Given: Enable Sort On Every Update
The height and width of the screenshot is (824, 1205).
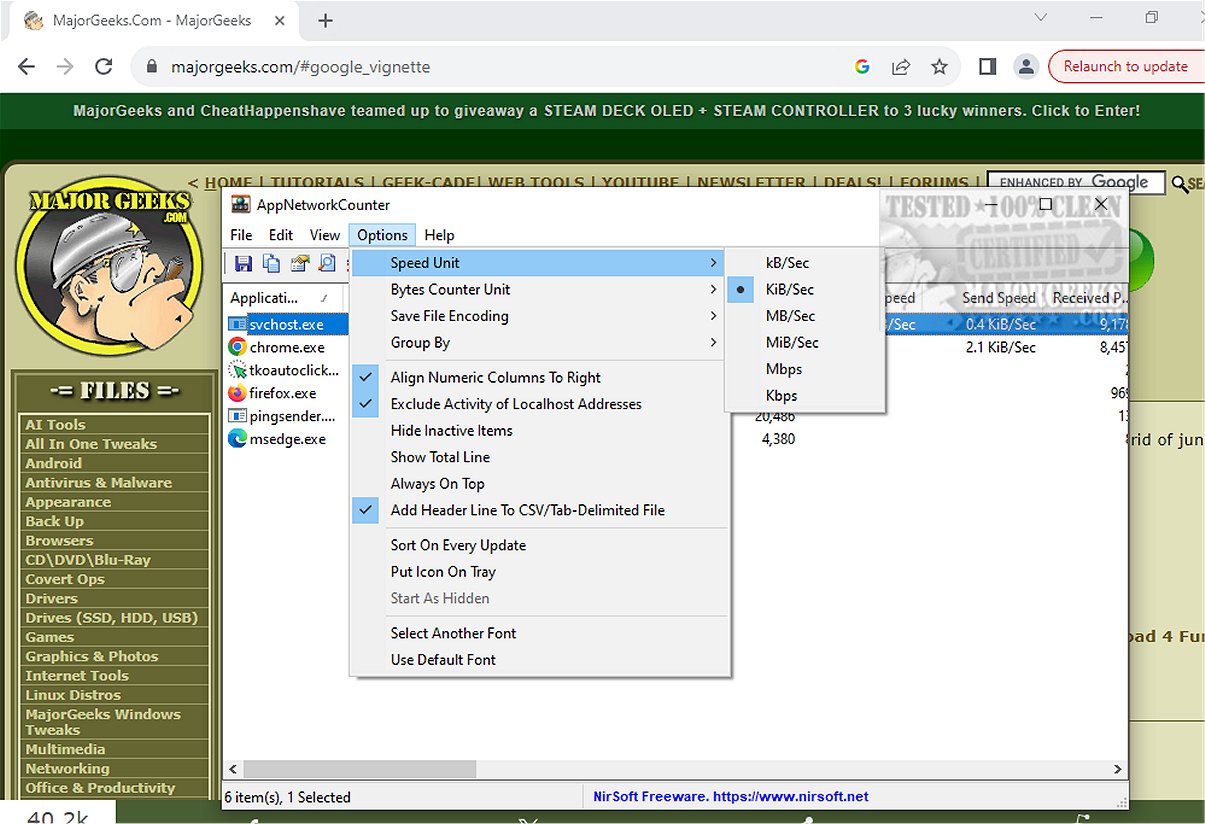Looking at the screenshot, I should 540,545.
